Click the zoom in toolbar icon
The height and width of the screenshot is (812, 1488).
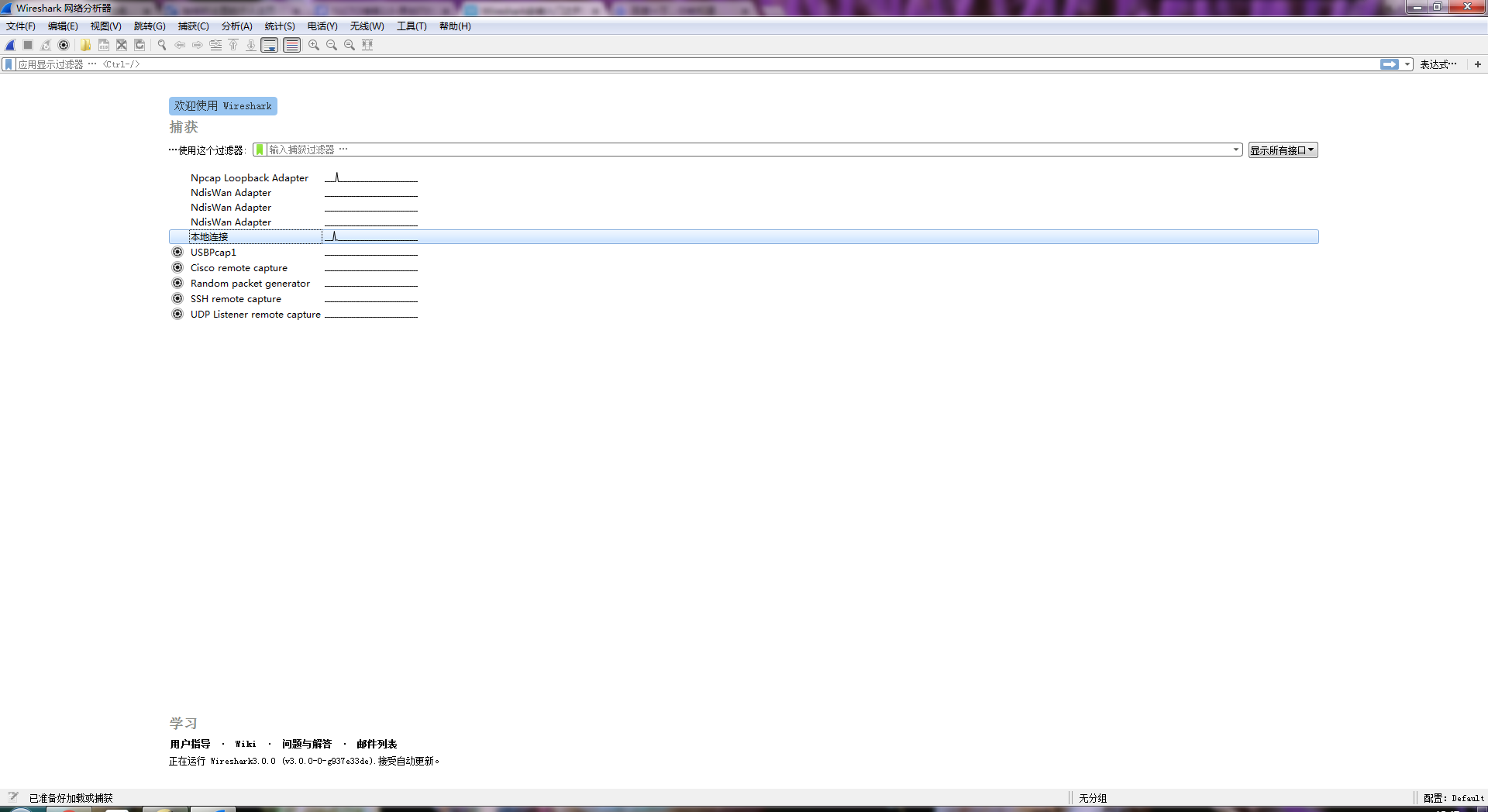pyautogui.click(x=314, y=45)
